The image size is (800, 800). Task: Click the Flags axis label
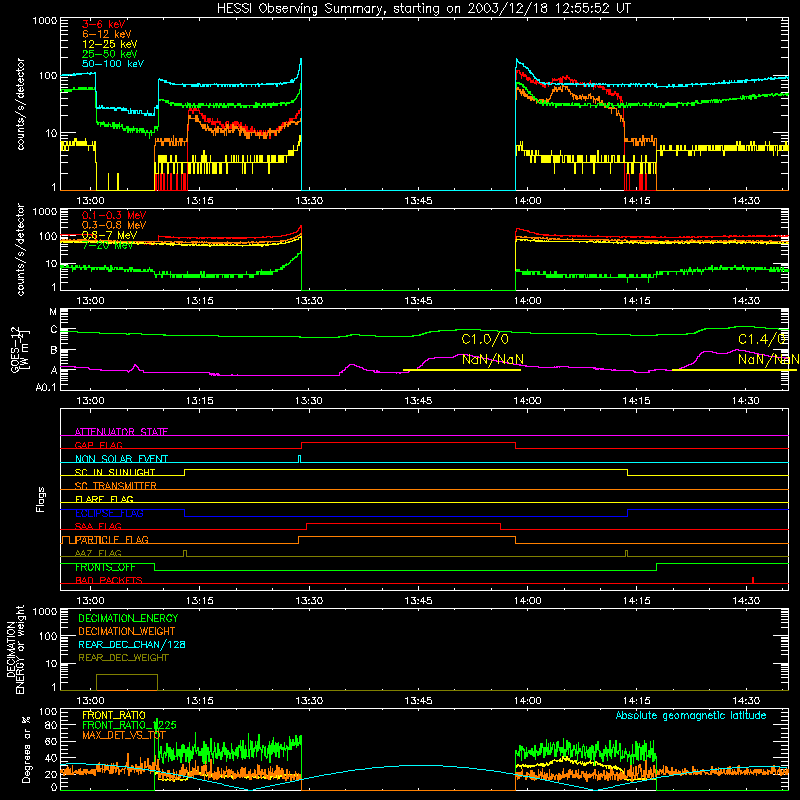(40, 499)
